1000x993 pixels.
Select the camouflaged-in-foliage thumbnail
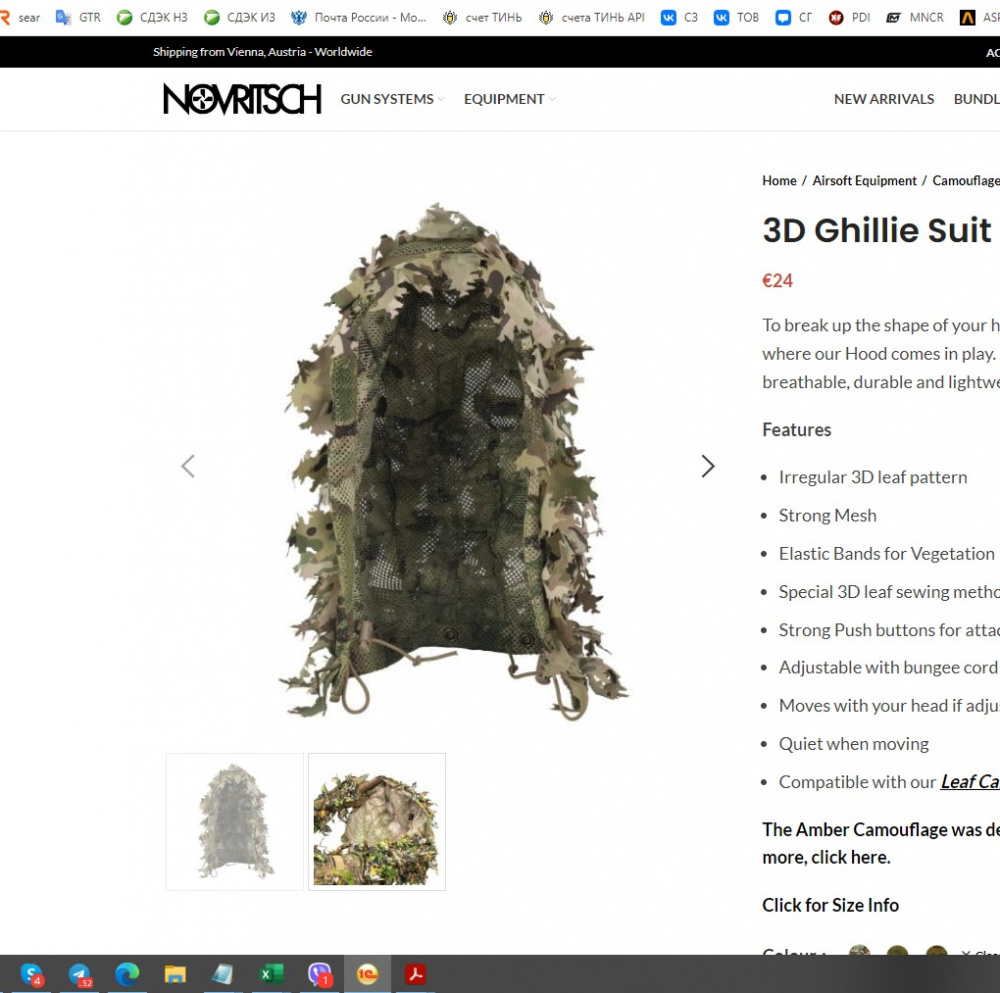[377, 821]
